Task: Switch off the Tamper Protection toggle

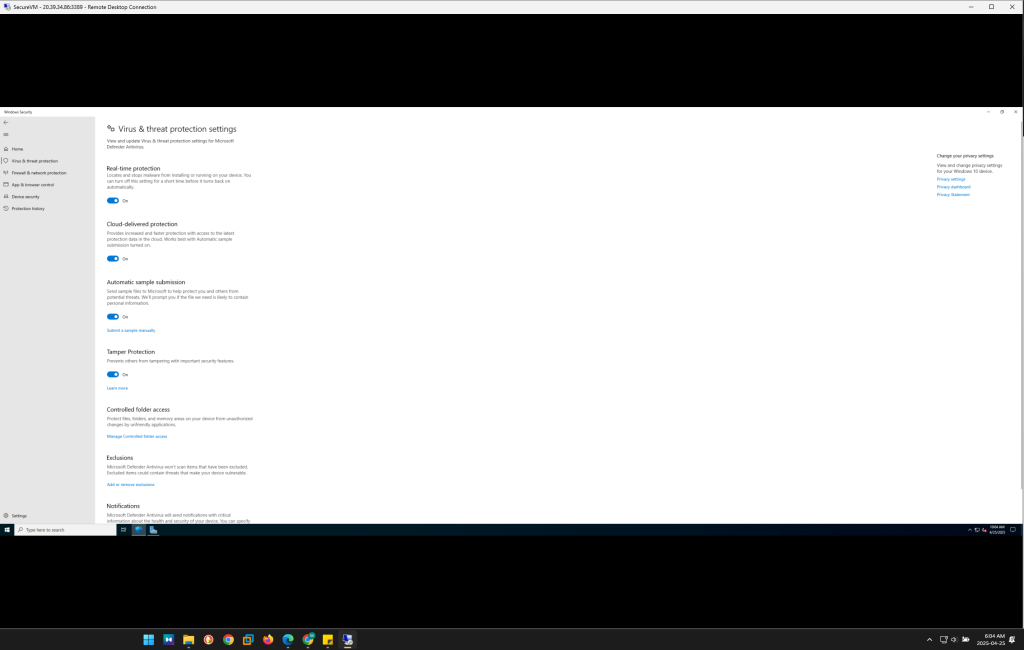Action: [x=113, y=374]
